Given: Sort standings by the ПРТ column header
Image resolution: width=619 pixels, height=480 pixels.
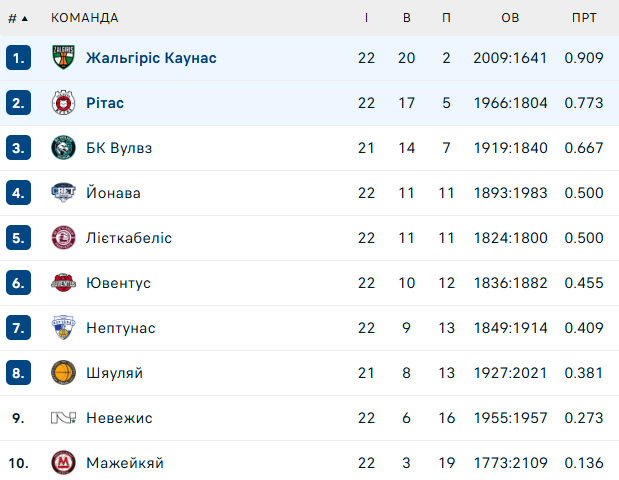Looking at the screenshot, I should pyautogui.click(x=584, y=18).
